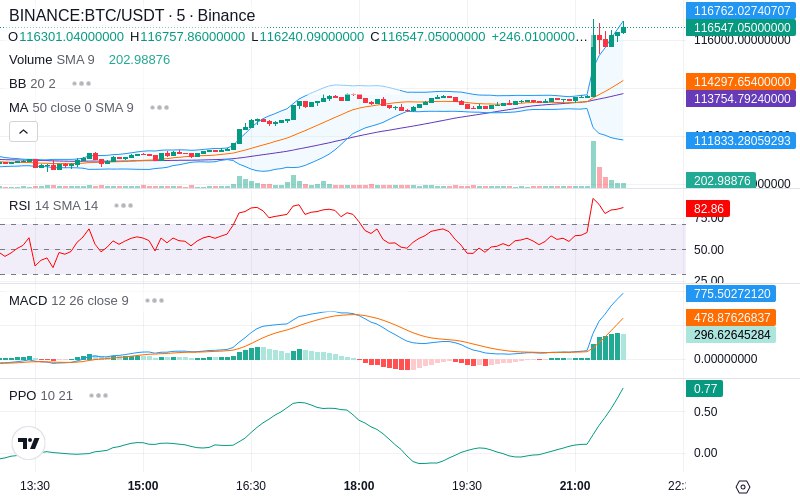The height and width of the screenshot is (500, 800).
Task: Click the upper Bollinger label 116762.02740707
Action: pos(741,11)
